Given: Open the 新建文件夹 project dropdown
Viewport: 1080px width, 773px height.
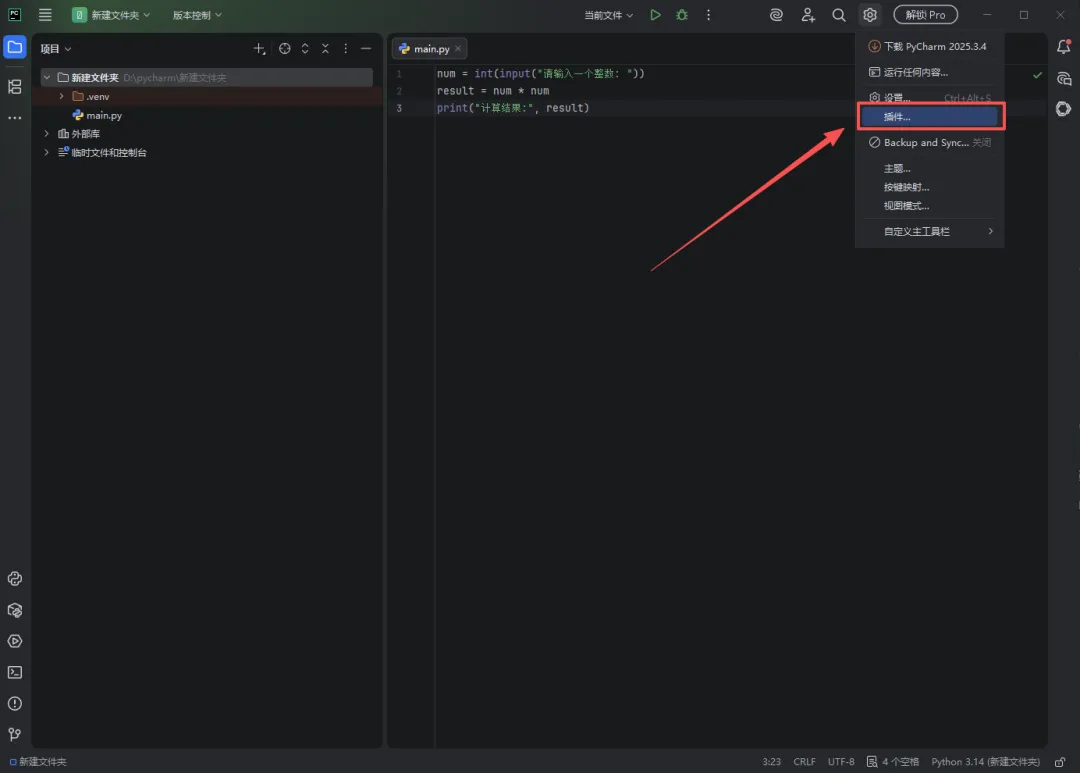Looking at the screenshot, I should [x=111, y=14].
